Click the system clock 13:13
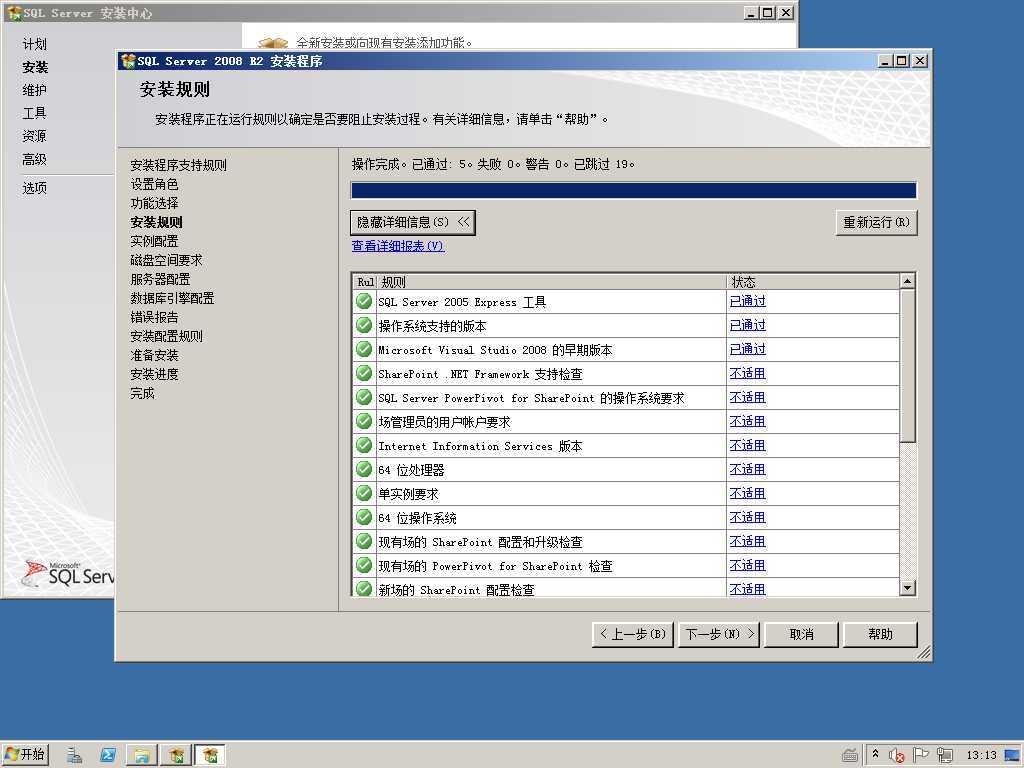 (x=981, y=756)
